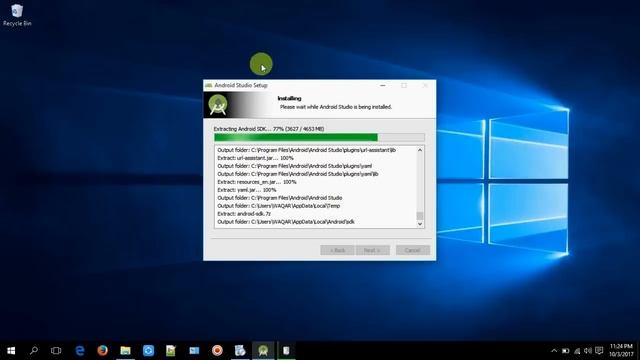Click the Windows Start button
The width and height of the screenshot is (640, 360).
11,351
